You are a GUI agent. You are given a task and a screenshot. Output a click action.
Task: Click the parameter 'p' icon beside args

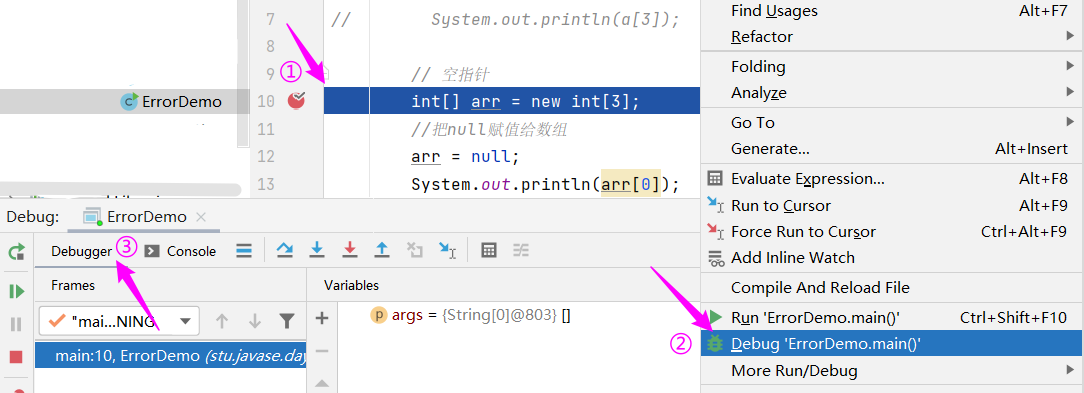[379, 316]
